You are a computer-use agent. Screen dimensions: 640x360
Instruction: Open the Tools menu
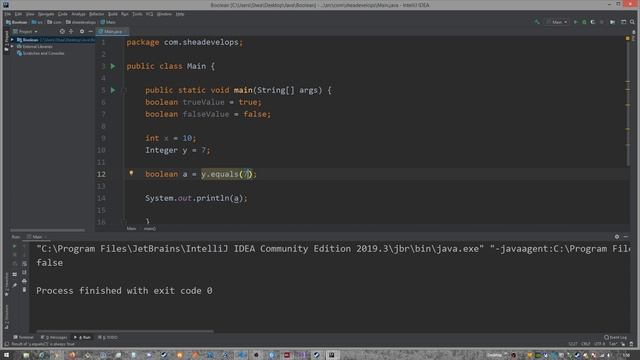(x=137, y=14)
